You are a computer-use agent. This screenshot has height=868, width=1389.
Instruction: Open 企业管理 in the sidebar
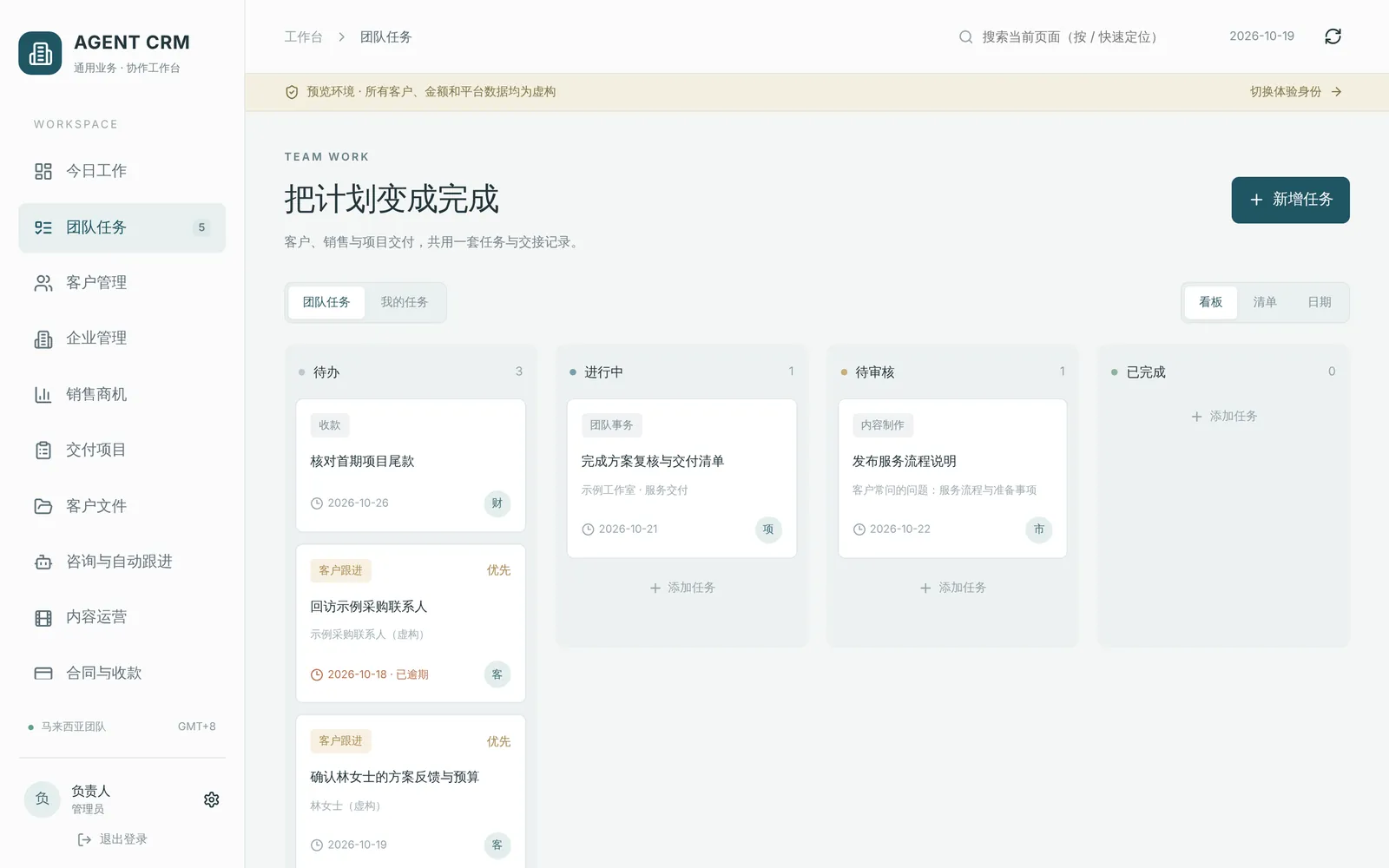(122, 339)
